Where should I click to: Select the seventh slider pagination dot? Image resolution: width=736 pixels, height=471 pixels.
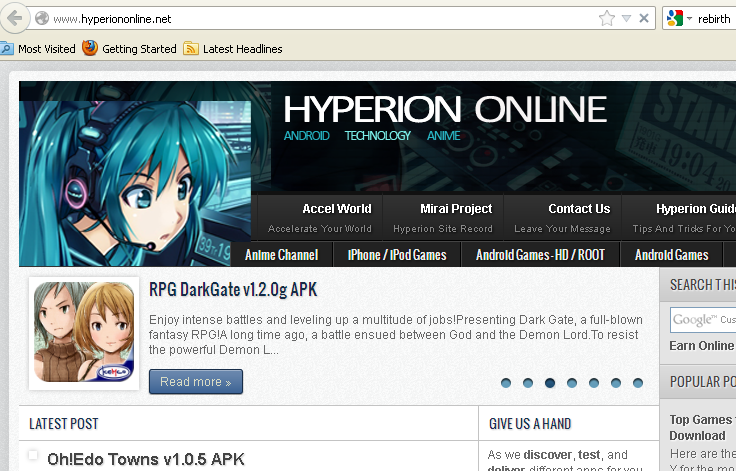coord(638,383)
